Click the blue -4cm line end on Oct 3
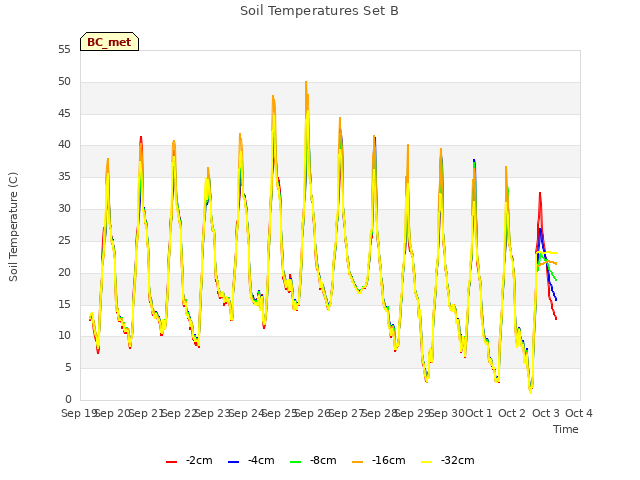 [x=556, y=300]
